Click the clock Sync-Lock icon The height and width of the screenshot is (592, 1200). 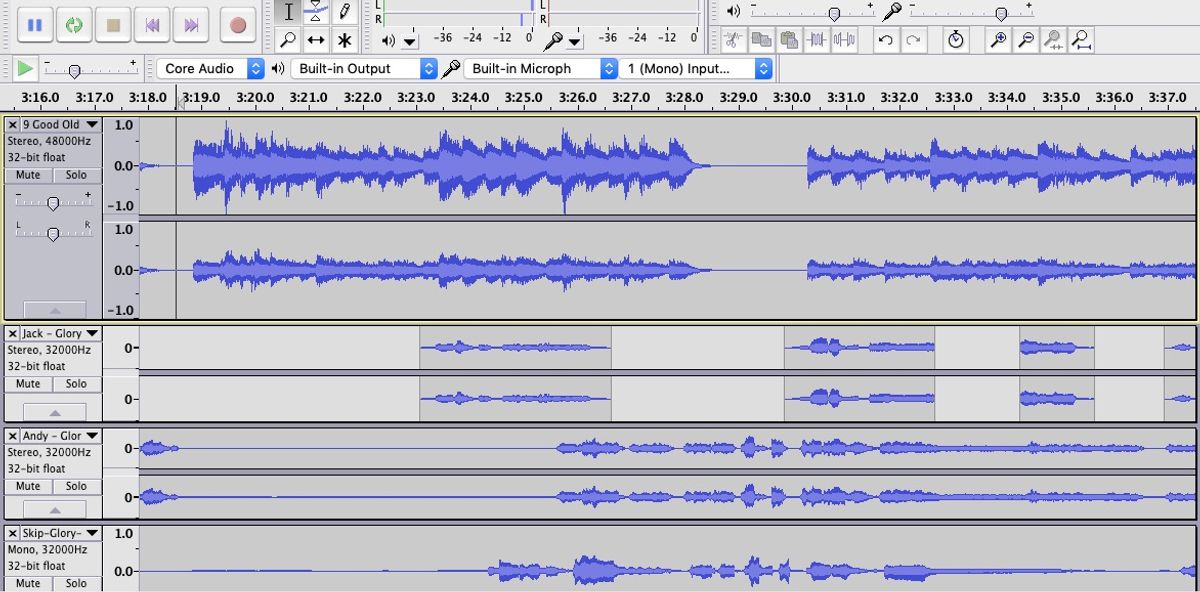(956, 40)
